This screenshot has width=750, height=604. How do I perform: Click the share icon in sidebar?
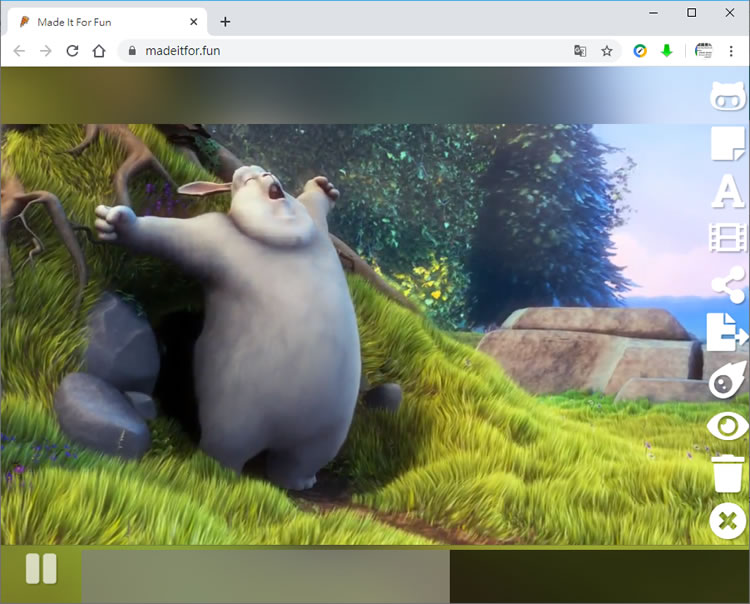(727, 284)
